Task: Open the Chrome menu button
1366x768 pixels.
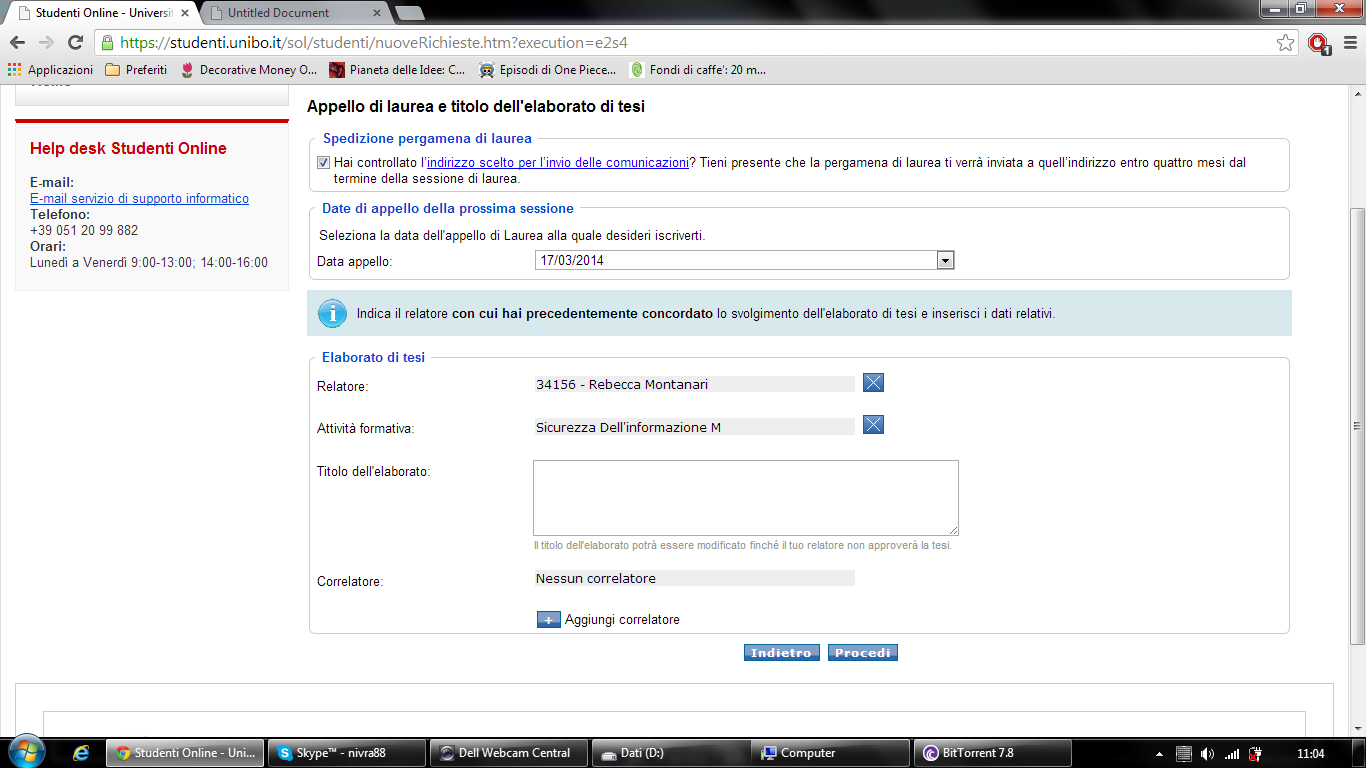Action: coord(1348,43)
